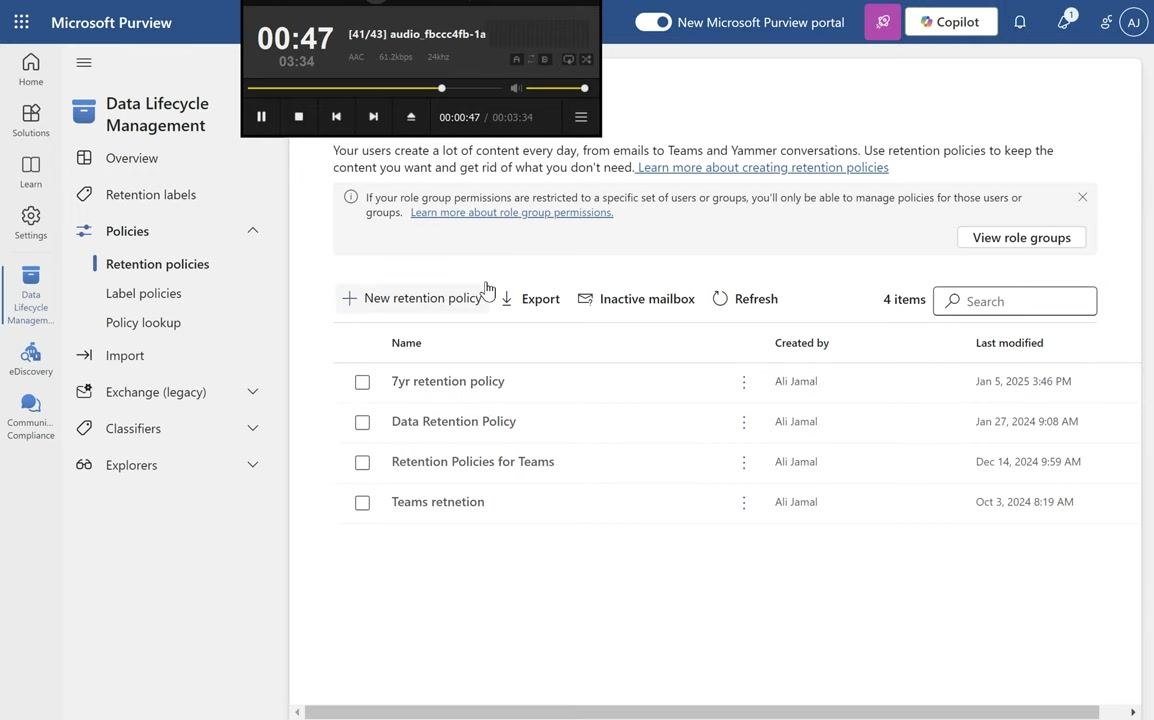The height and width of the screenshot is (720, 1154).
Task: Select Data Lifecycle Management rail icon
Action: pos(31,294)
